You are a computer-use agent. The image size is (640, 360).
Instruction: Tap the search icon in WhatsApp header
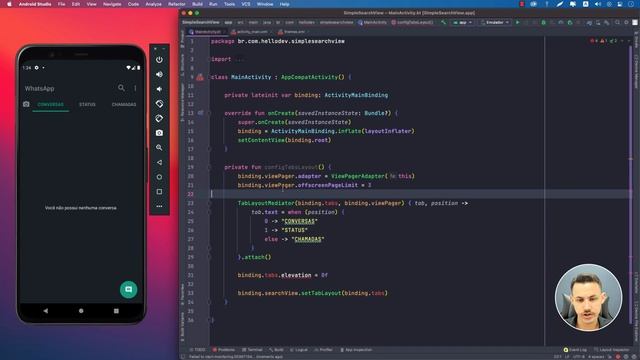(121, 88)
